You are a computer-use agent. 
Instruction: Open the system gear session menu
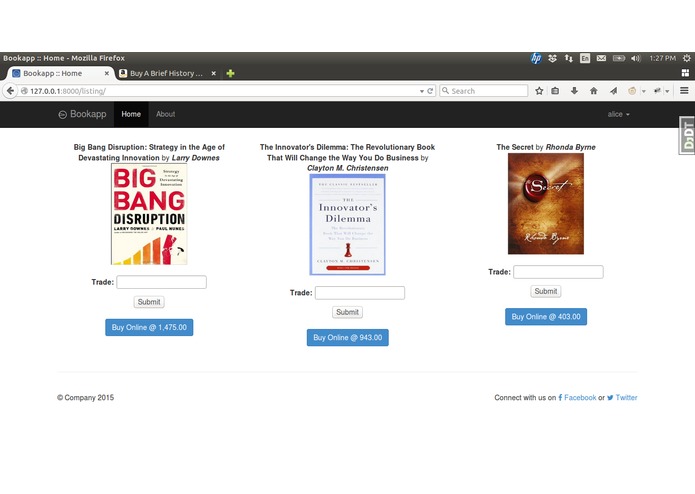point(687,58)
